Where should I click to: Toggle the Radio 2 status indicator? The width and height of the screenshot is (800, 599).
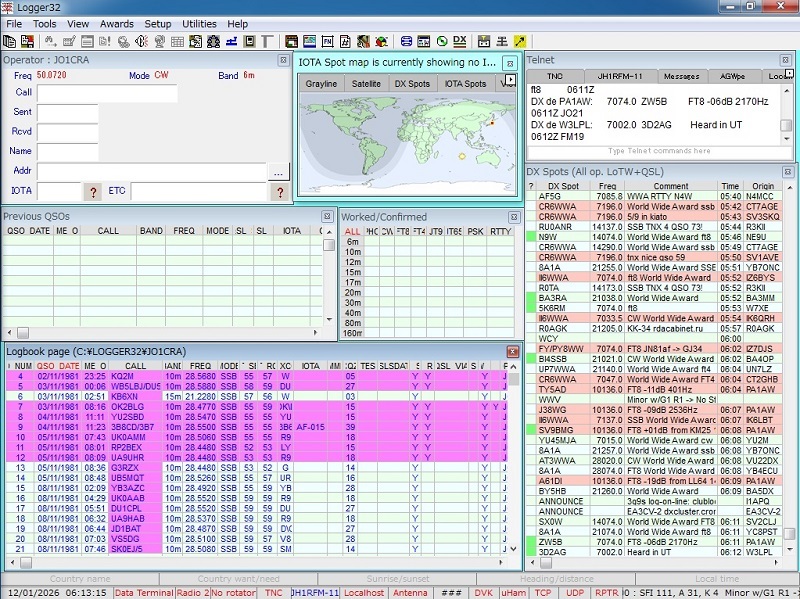click(x=192, y=592)
